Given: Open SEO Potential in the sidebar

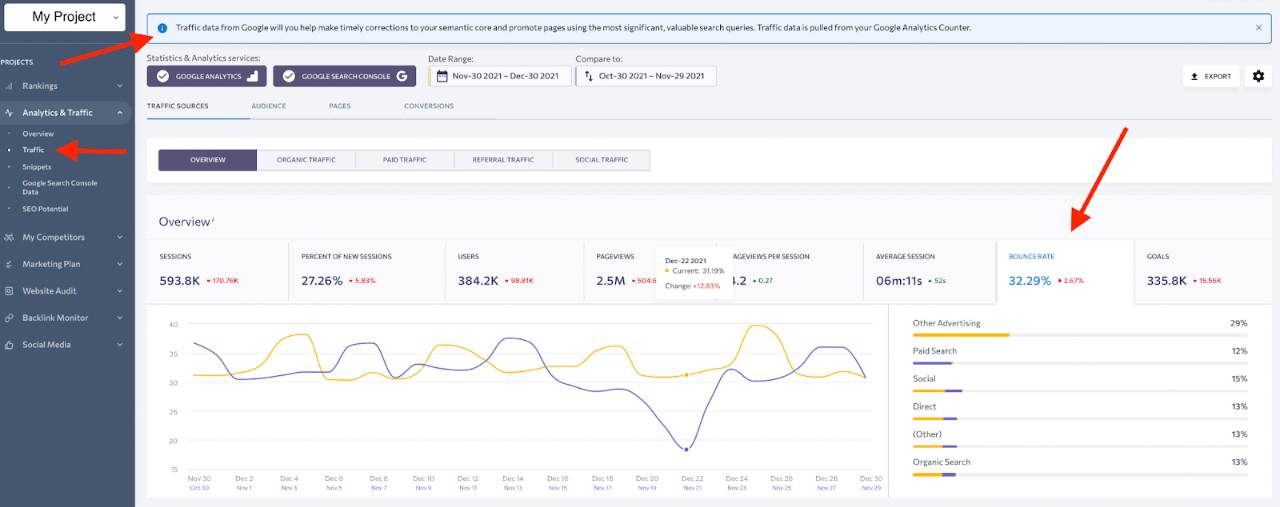Looking at the screenshot, I should pyautogui.click(x=45, y=209).
